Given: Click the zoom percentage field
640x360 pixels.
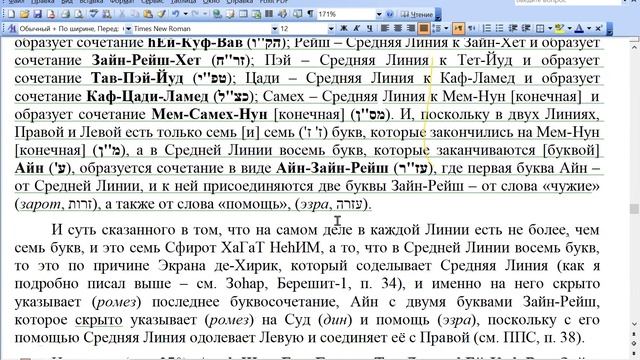Looking at the screenshot, I should [x=347, y=14].
